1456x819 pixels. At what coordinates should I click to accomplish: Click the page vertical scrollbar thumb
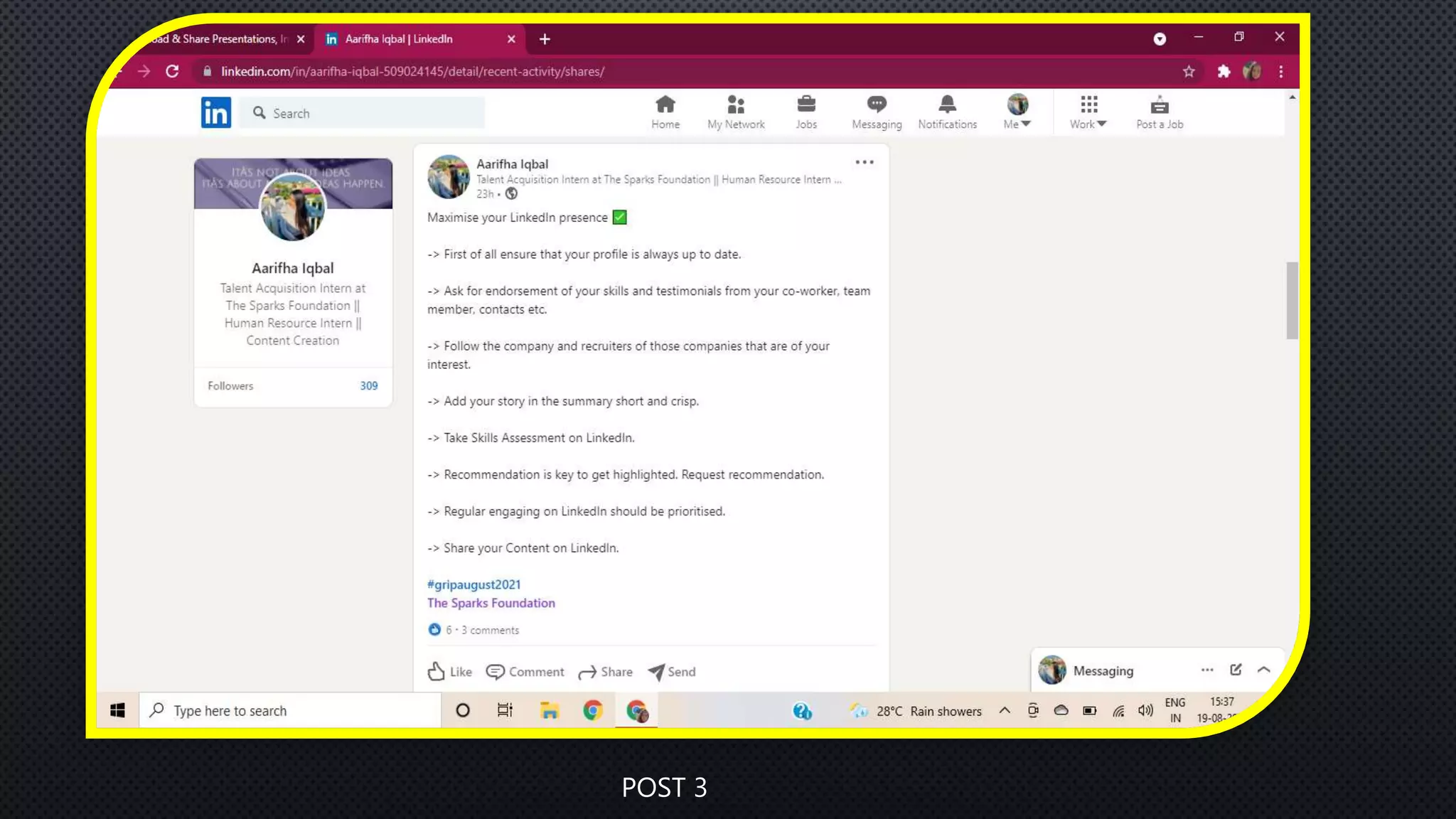coord(1292,300)
